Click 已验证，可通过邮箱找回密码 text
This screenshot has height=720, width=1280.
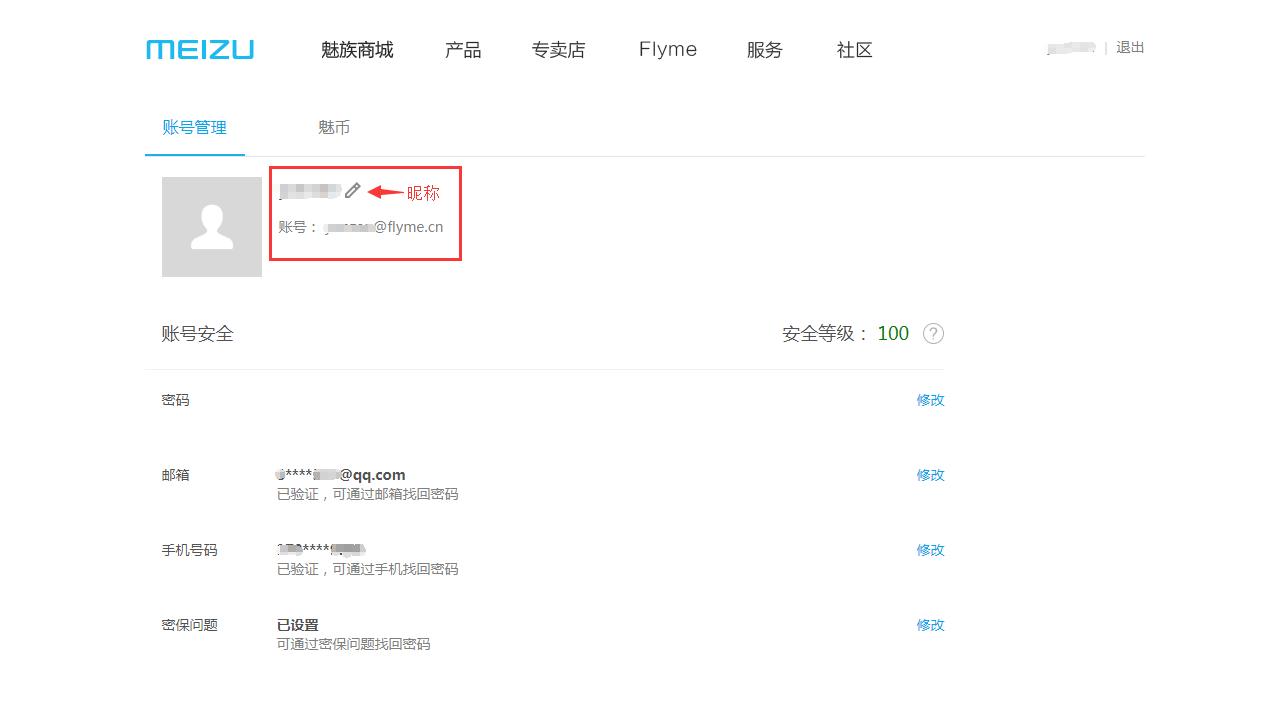tap(368, 494)
